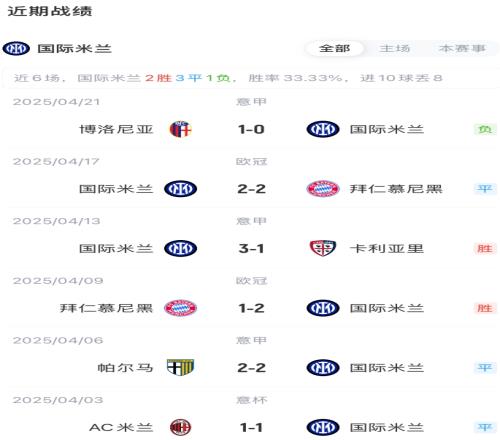Screen dimensions: 500x440
Task: Click the 卡利亚里 team name
Action: 387,249
